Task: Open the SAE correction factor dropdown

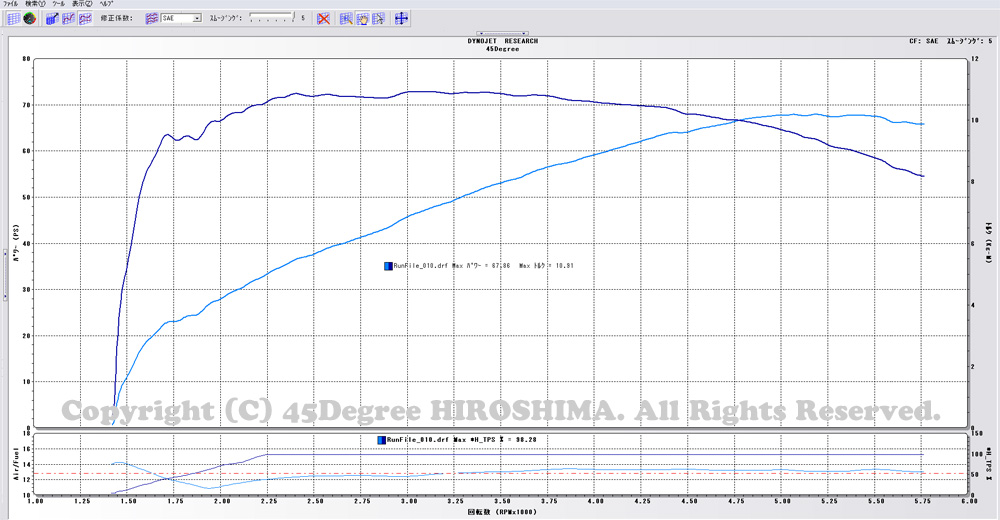Action: [x=197, y=18]
